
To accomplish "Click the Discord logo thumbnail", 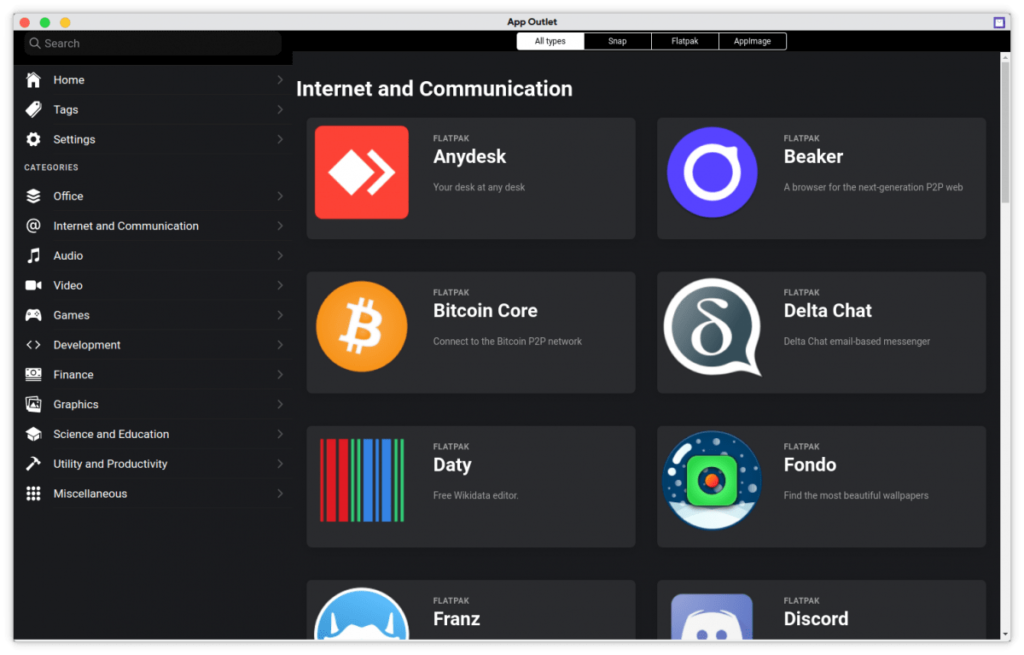I will [x=712, y=616].
